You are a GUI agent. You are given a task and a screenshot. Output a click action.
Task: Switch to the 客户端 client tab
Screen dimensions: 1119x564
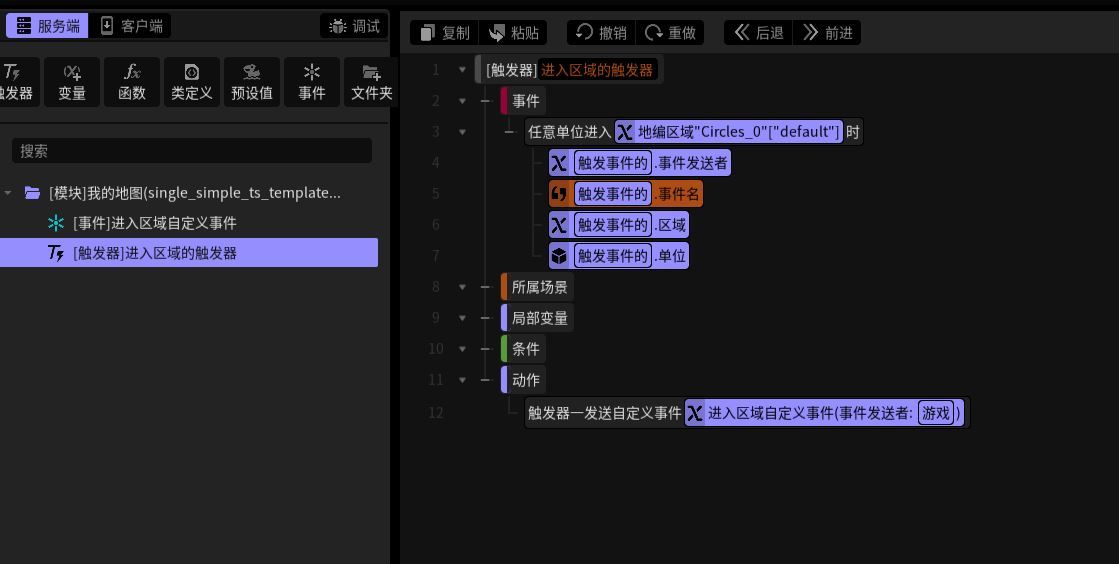(131, 26)
